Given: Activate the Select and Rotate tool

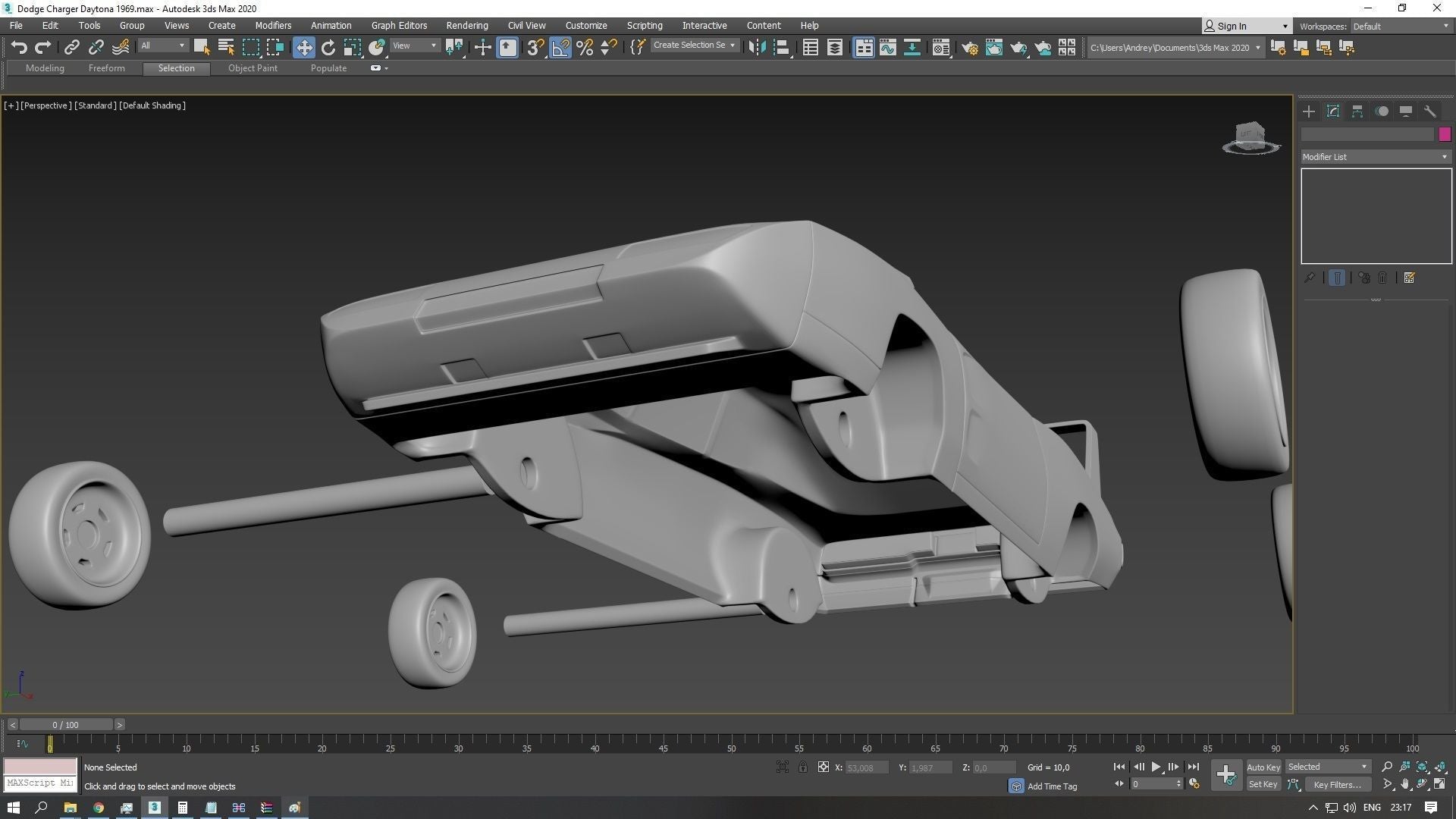Looking at the screenshot, I should [x=328, y=48].
